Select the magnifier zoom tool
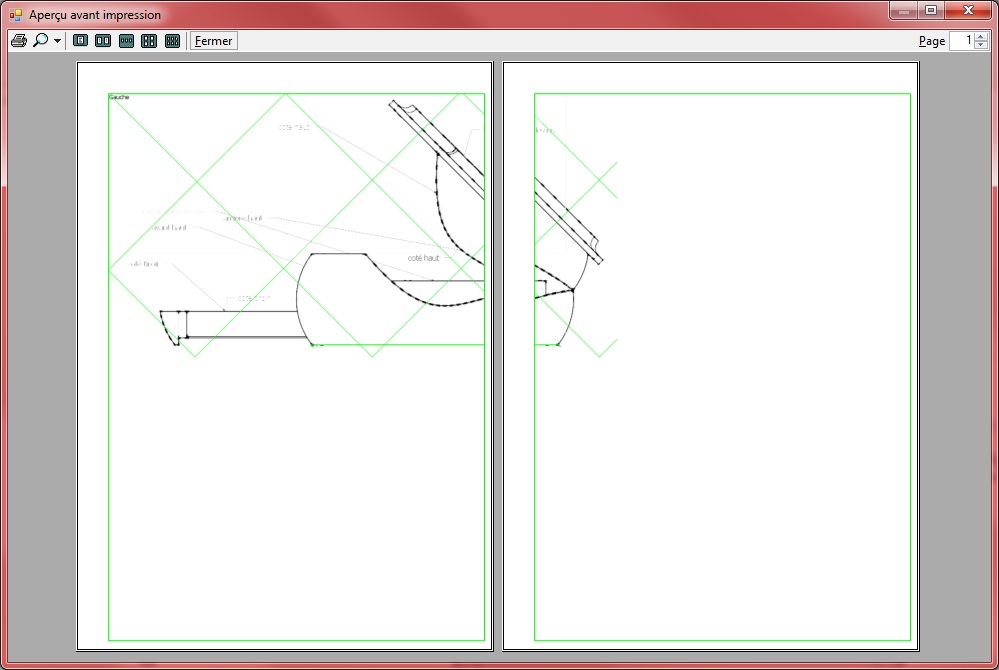Screen dimensions: 999x670 [x=41, y=41]
